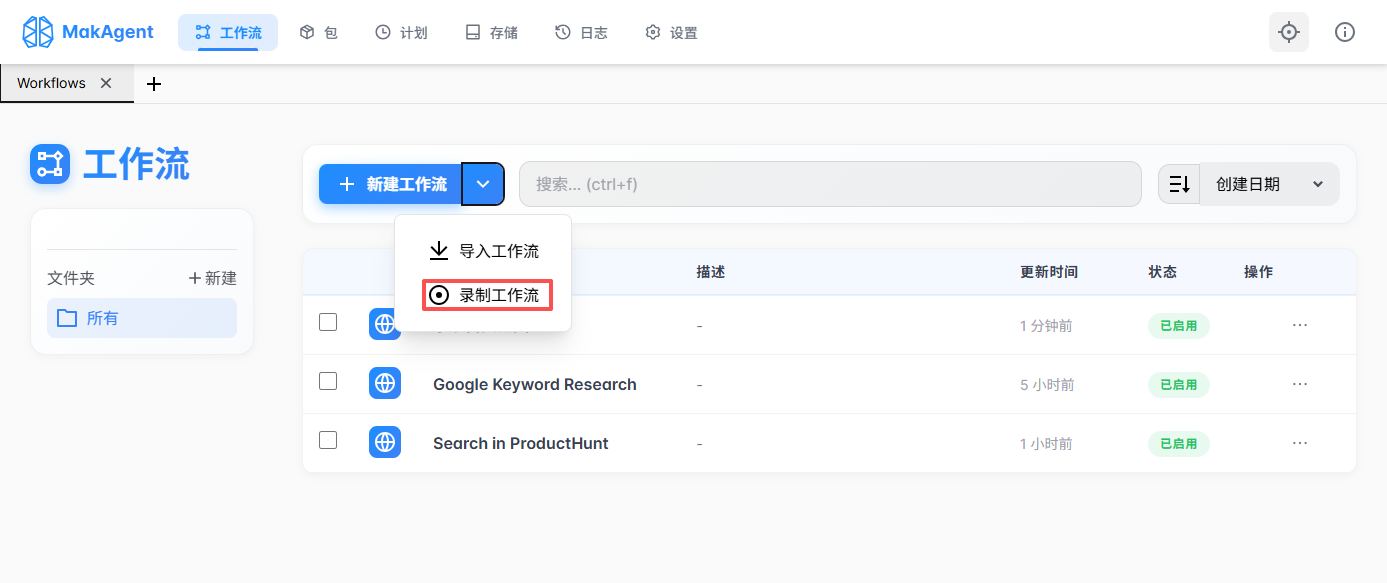The image size is (1387, 583).
Task: Check the checkbox for Search in ProductHunt
Action: [x=328, y=441]
